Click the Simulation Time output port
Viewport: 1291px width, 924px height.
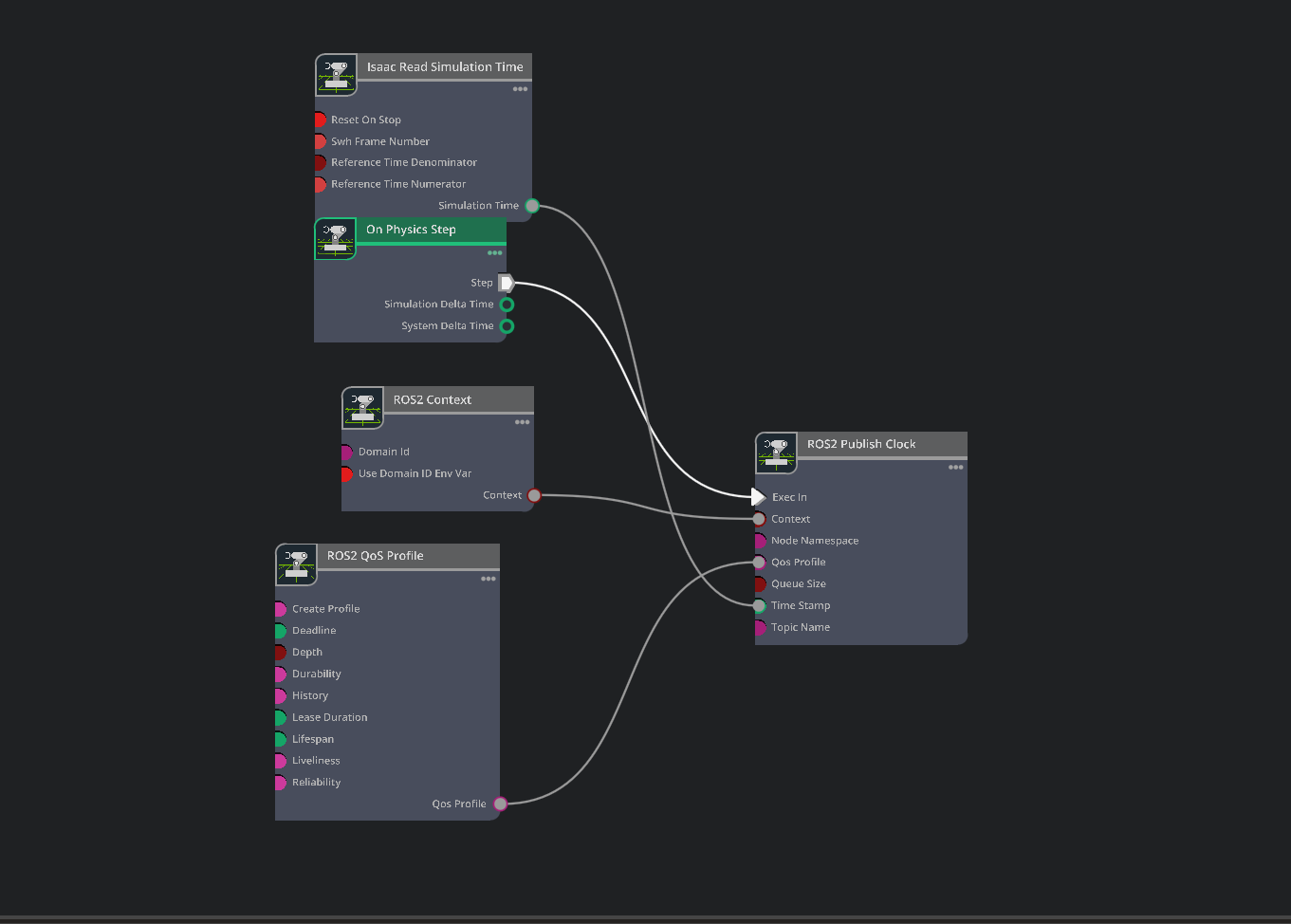coord(532,206)
